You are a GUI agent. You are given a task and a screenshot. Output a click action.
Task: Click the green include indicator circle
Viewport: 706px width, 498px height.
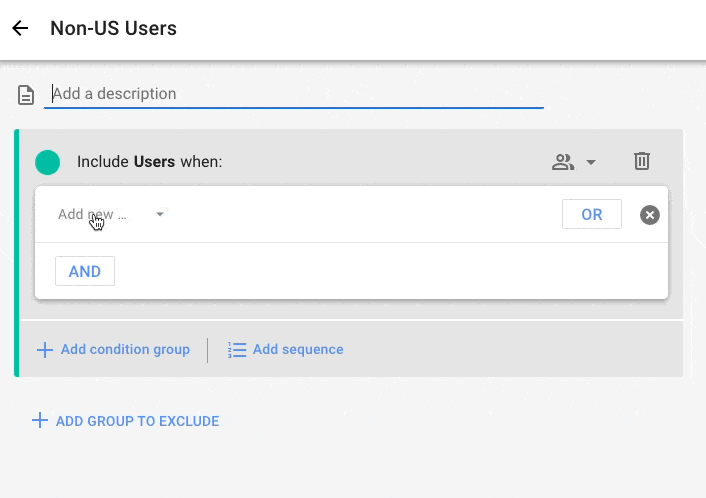pyautogui.click(x=47, y=162)
